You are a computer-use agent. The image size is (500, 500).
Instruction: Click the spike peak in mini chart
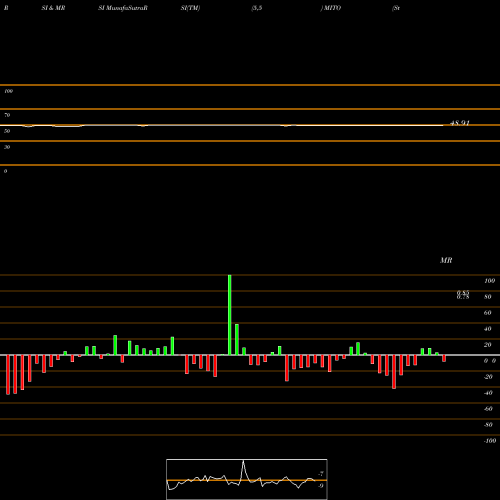243,462
